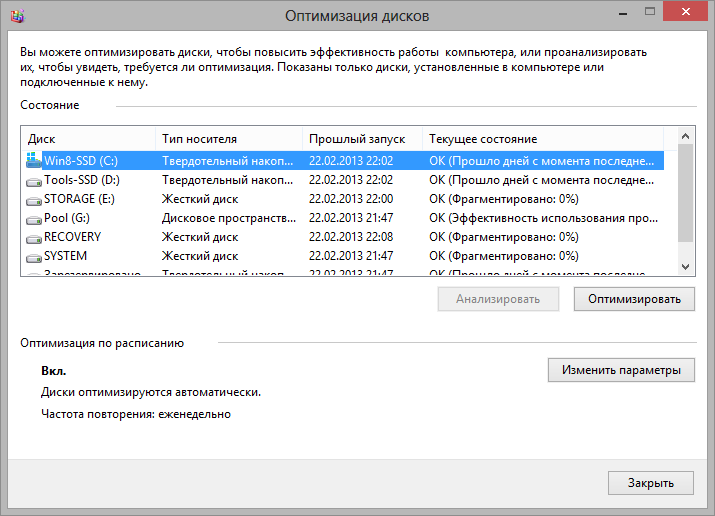Image resolution: width=715 pixels, height=516 pixels.
Task: Click the Жесткий диск type of RECOVERY
Action: [x=200, y=237]
